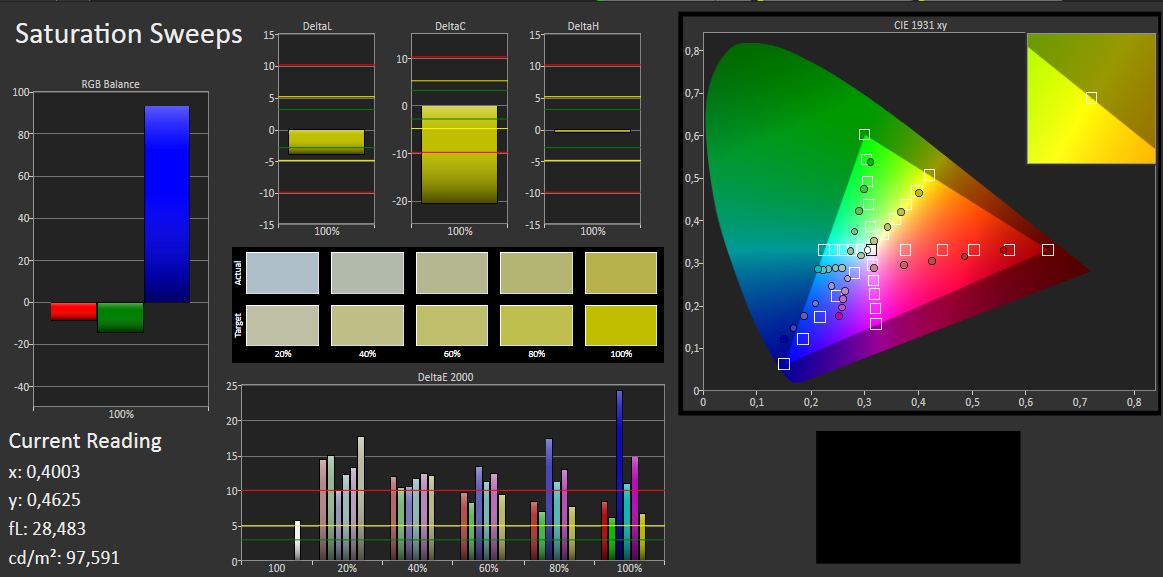Click the red primary target square on CIE chart
Viewport: 1163px width, 577px height.
pos(1047,250)
